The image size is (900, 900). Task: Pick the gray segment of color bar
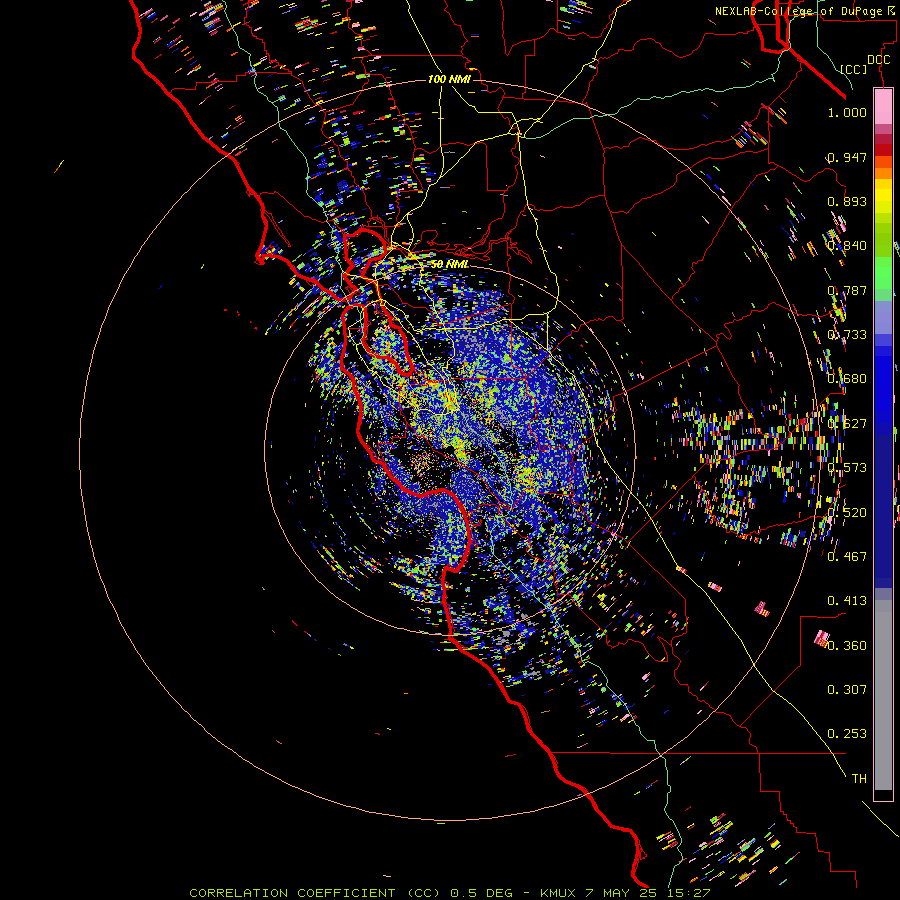point(883,695)
